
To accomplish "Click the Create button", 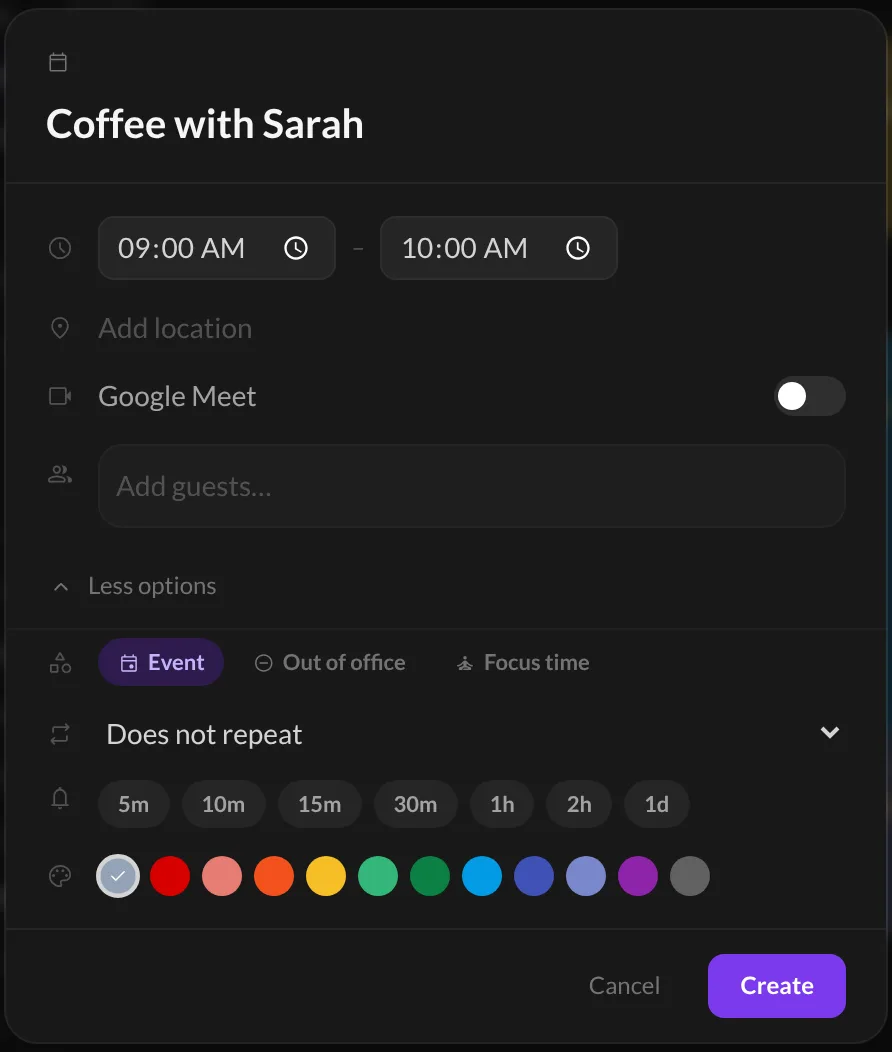I will (x=777, y=986).
